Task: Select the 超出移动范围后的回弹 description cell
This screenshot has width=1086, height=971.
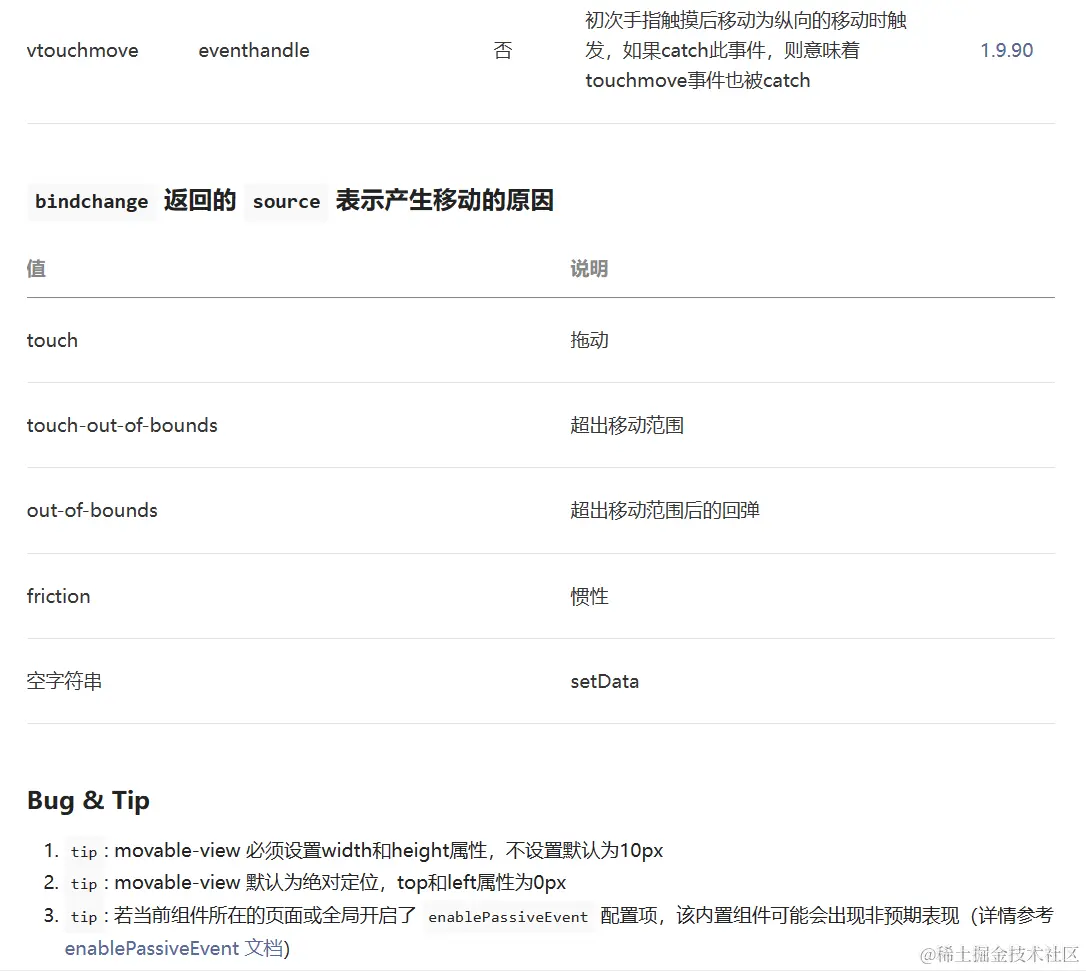Action: [665, 510]
